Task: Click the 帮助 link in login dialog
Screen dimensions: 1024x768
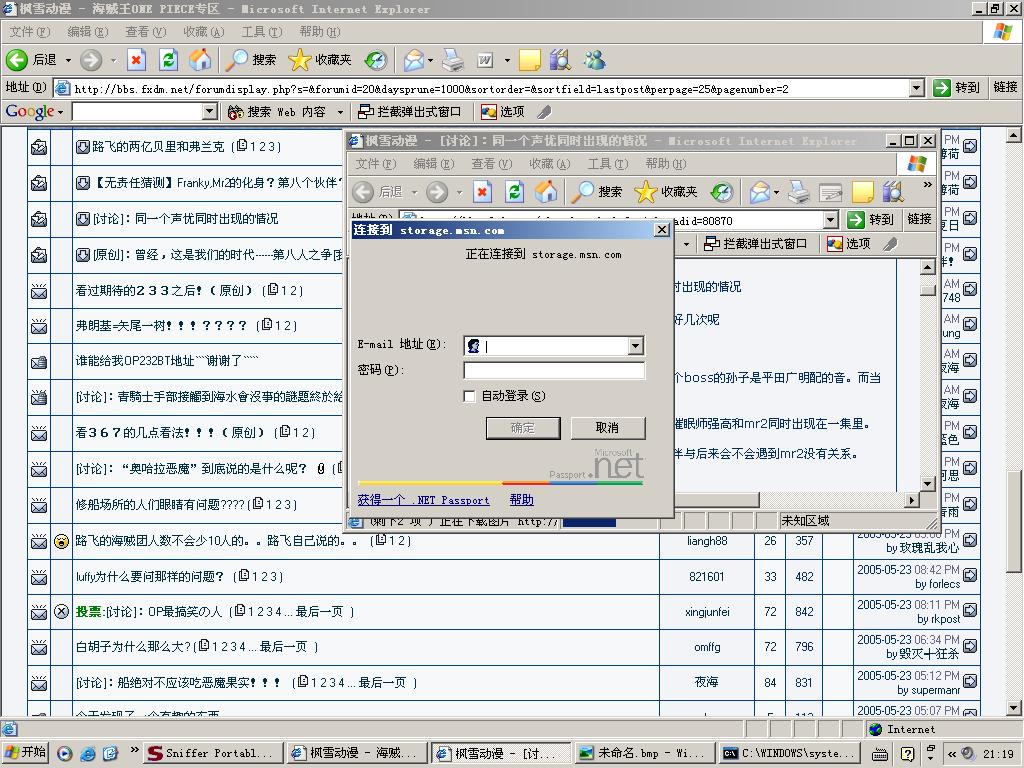Action: 521,500
